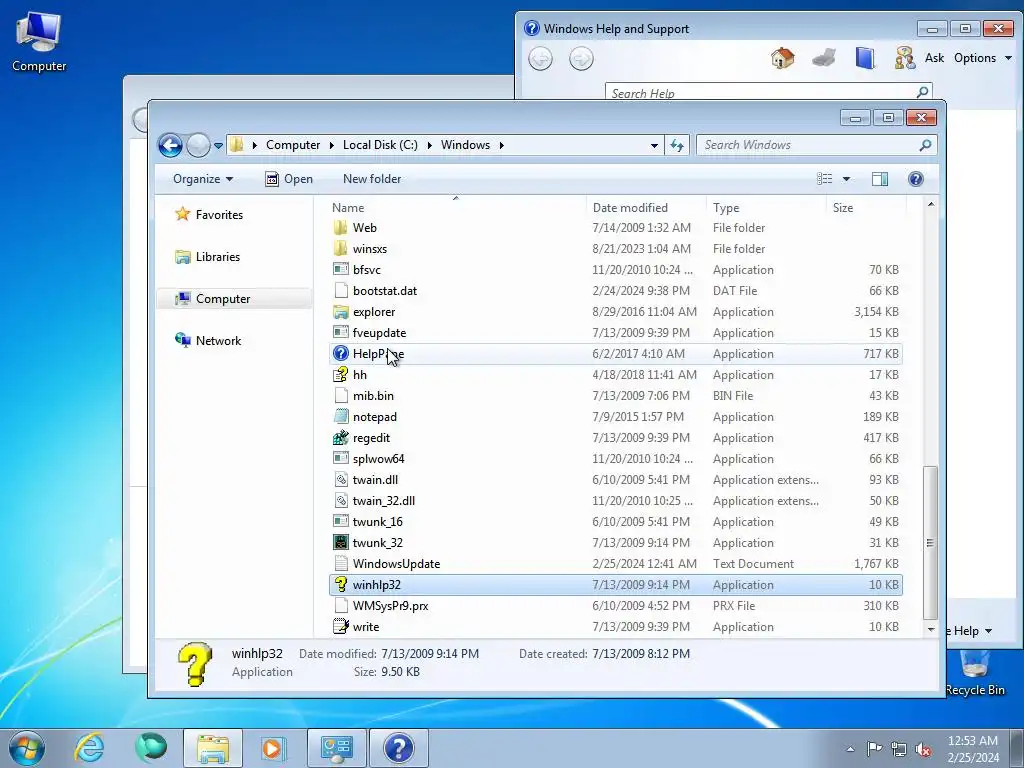Open the More view options arrow

[846, 179]
